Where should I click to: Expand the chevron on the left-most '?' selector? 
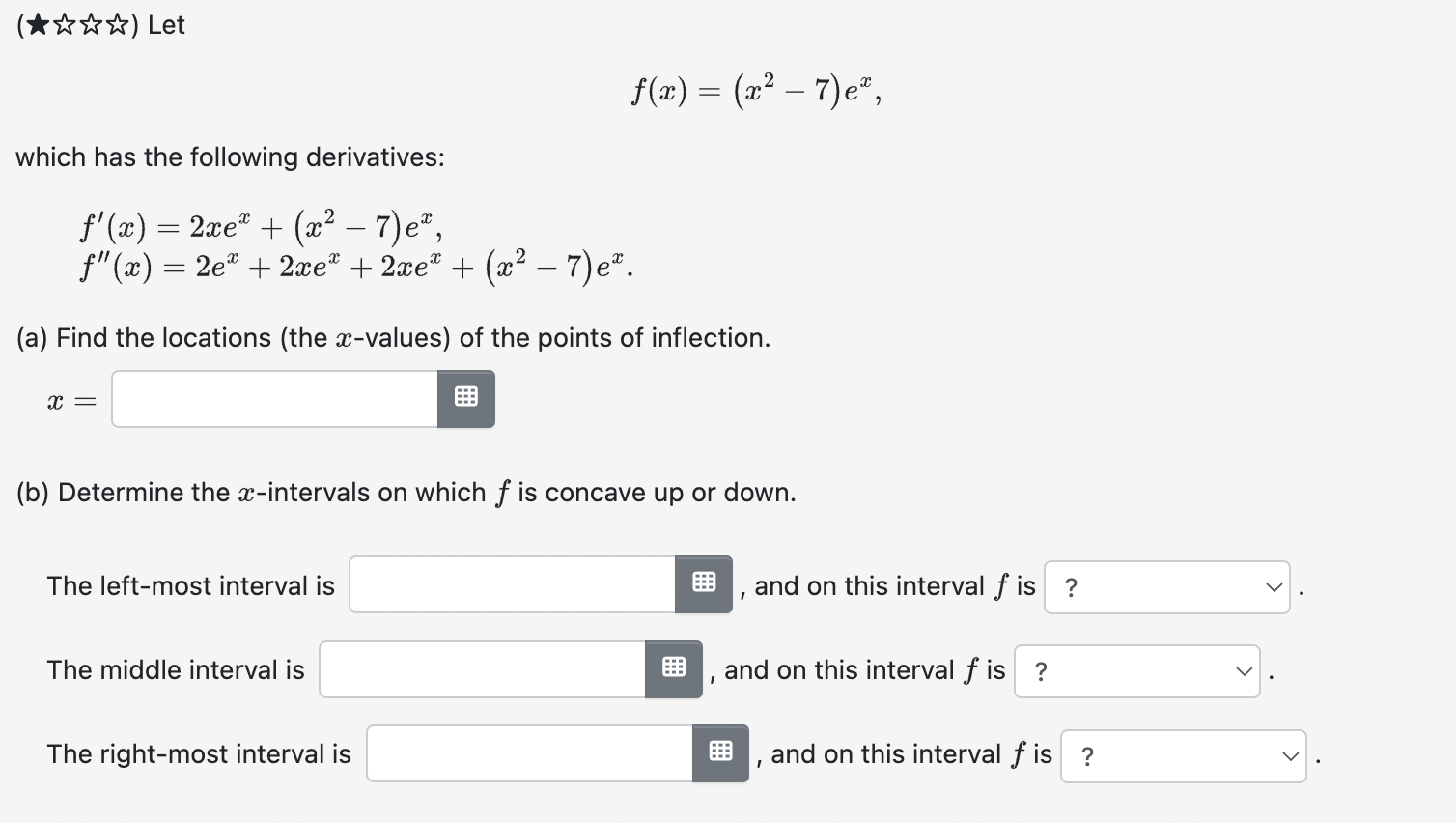coord(1274,586)
